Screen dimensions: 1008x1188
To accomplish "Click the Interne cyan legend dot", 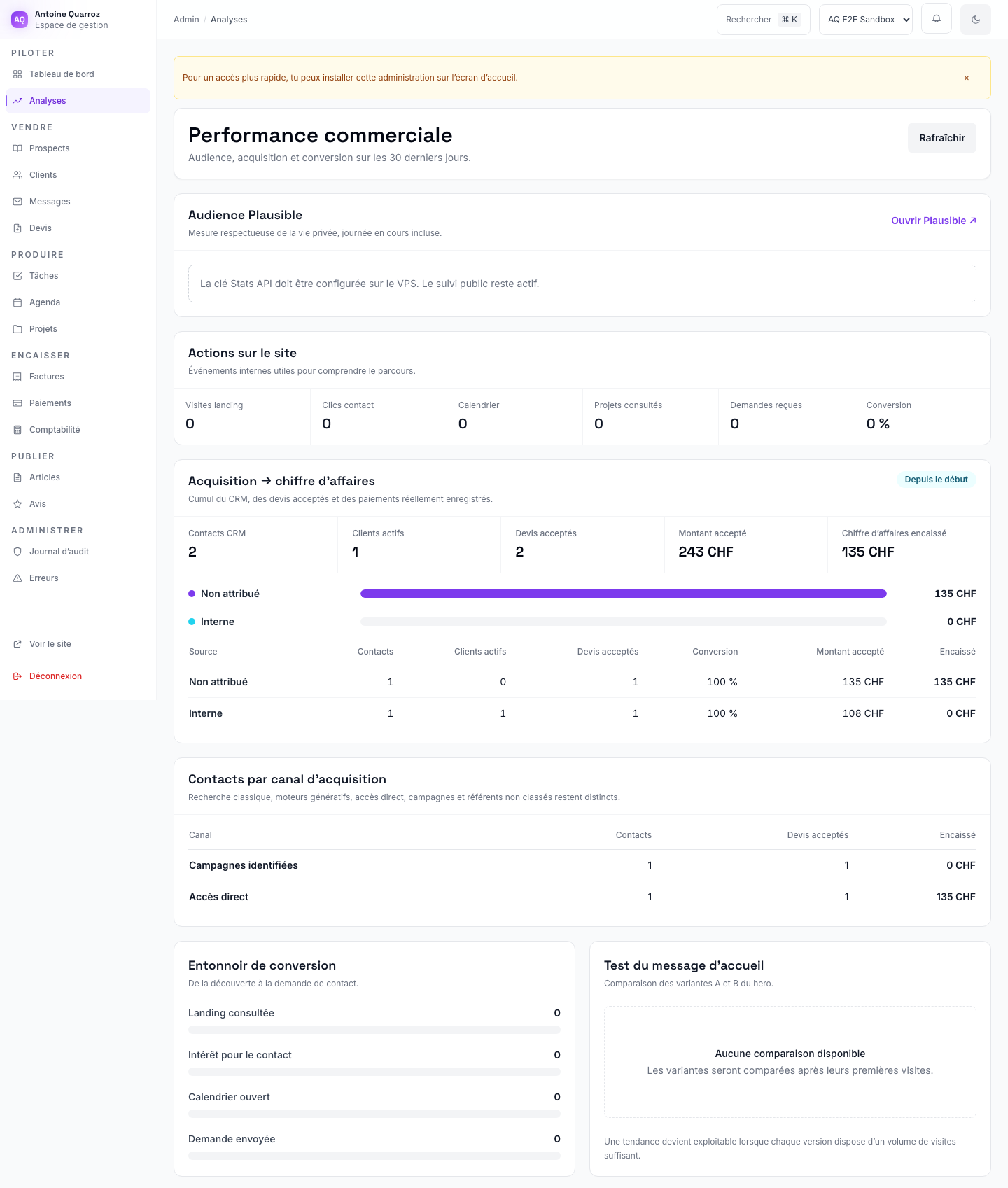I will click(x=192, y=622).
